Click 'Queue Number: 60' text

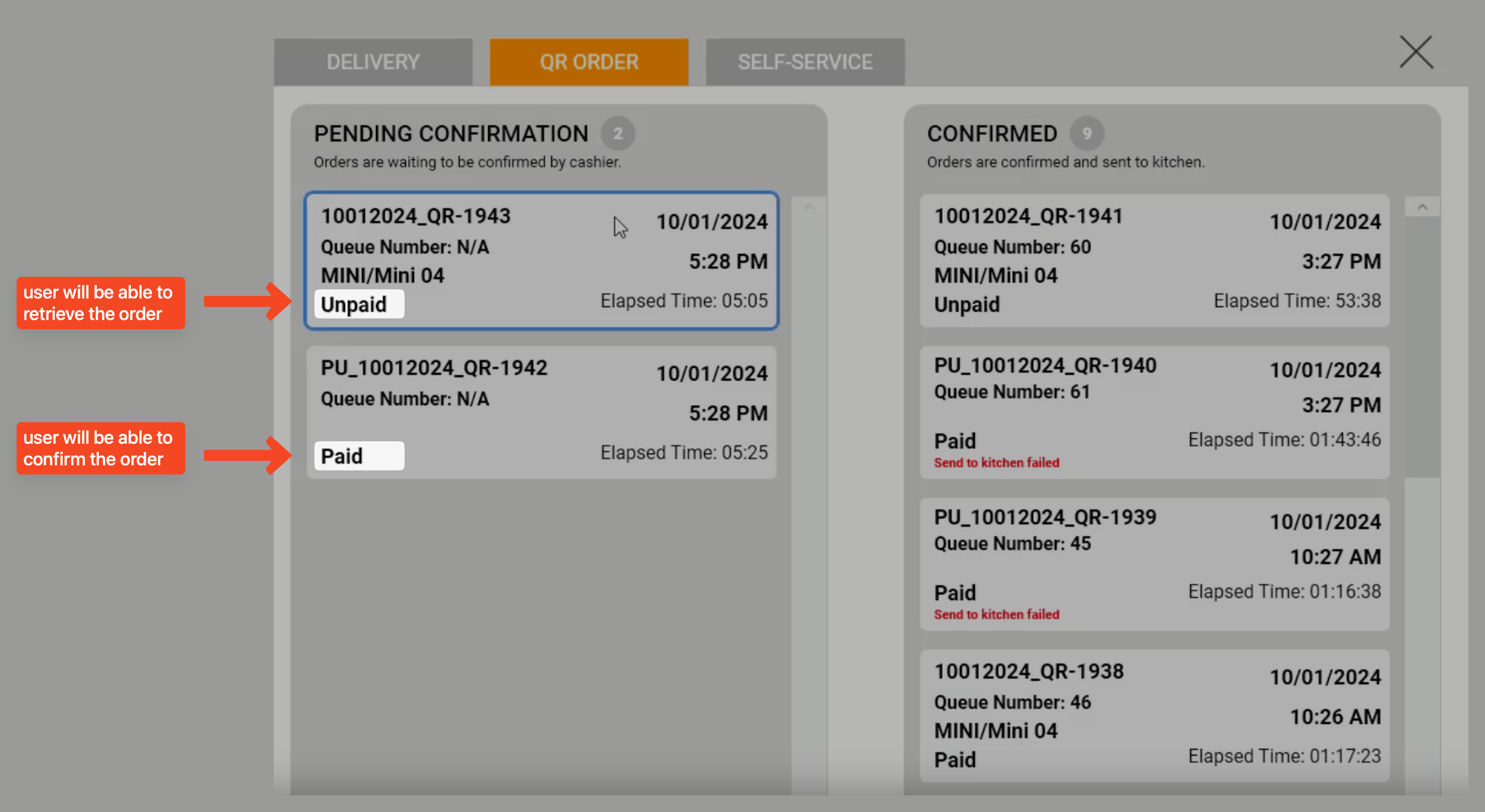point(1012,247)
